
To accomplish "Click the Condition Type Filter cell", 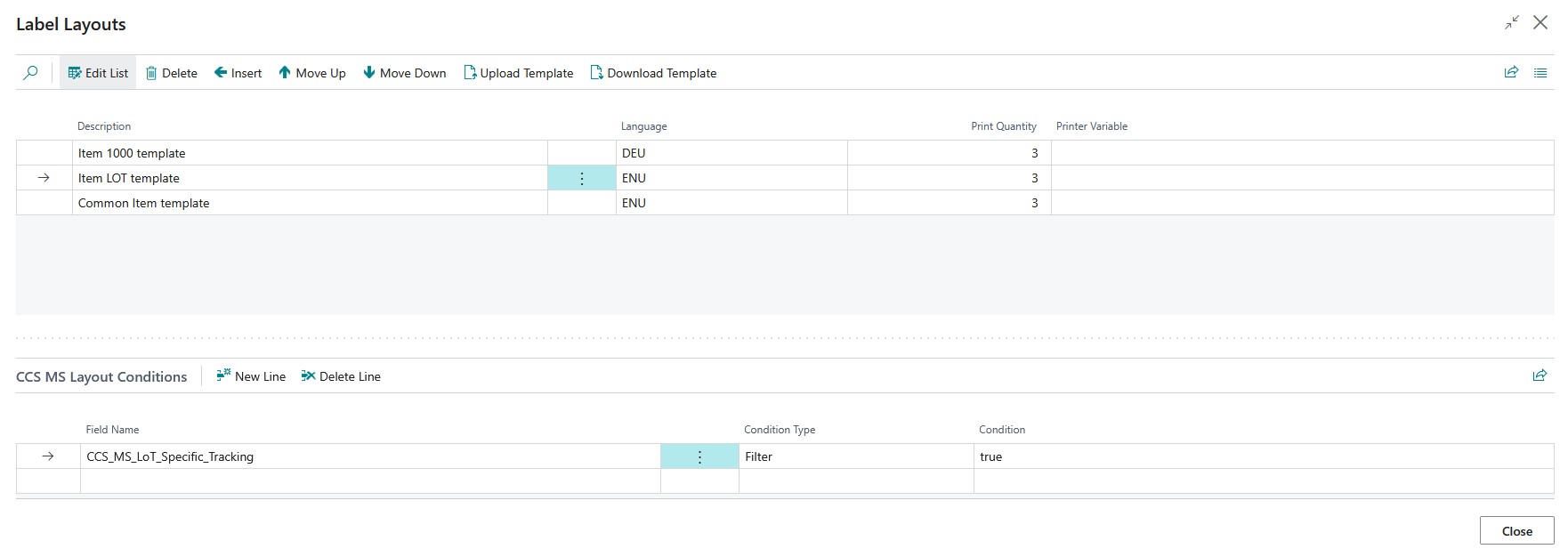I will coord(854,456).
